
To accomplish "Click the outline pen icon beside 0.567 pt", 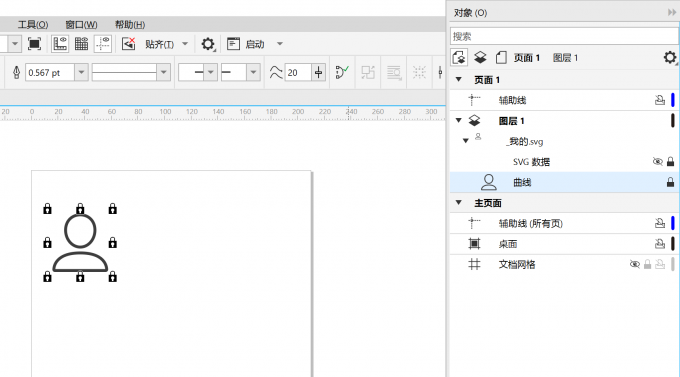I will coord(16,72).
